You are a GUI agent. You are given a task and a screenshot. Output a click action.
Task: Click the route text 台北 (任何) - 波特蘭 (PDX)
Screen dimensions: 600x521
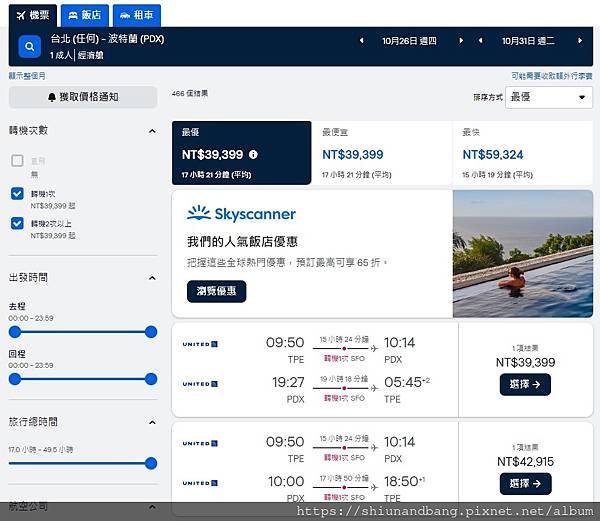pyautogui.click(x=108, y=39)
